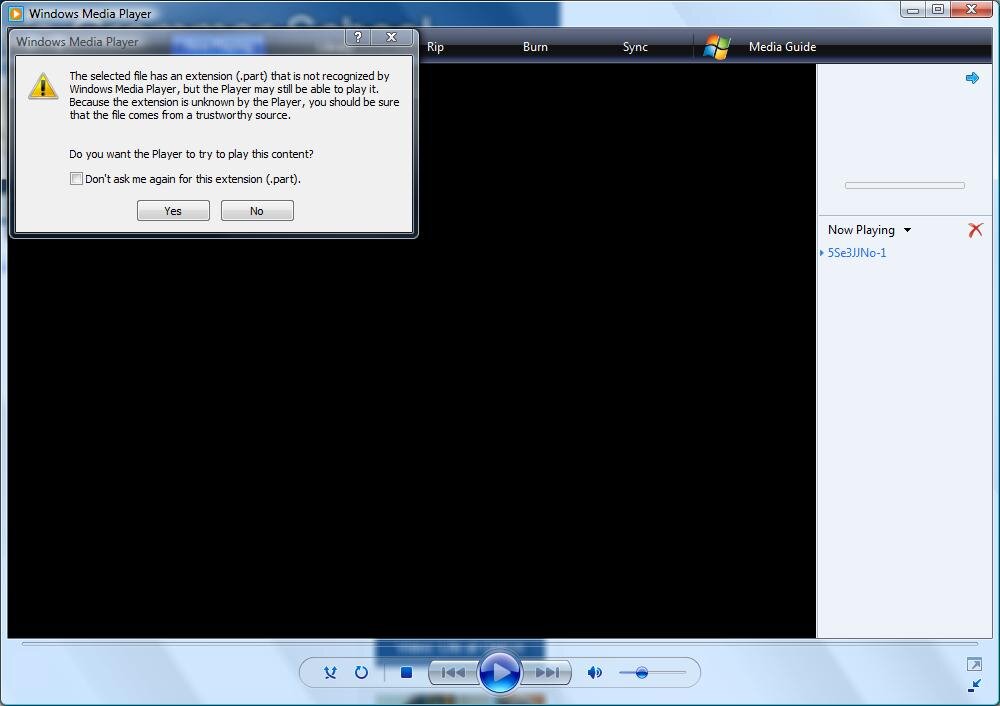
Task: Open the Media Guide tab
Action: [x=782, y=47]
